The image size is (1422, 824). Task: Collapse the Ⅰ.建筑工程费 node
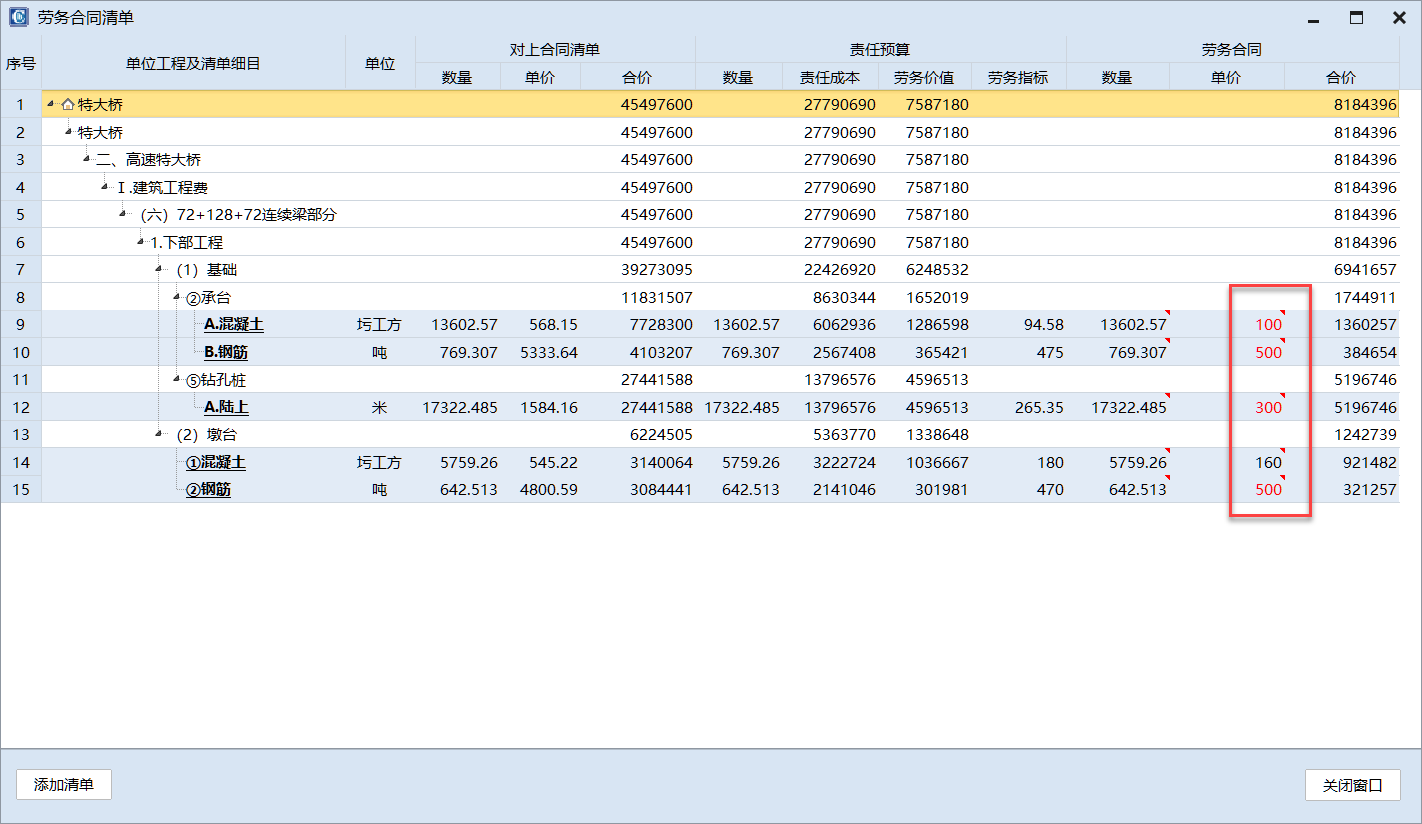[x=105, y=187]
